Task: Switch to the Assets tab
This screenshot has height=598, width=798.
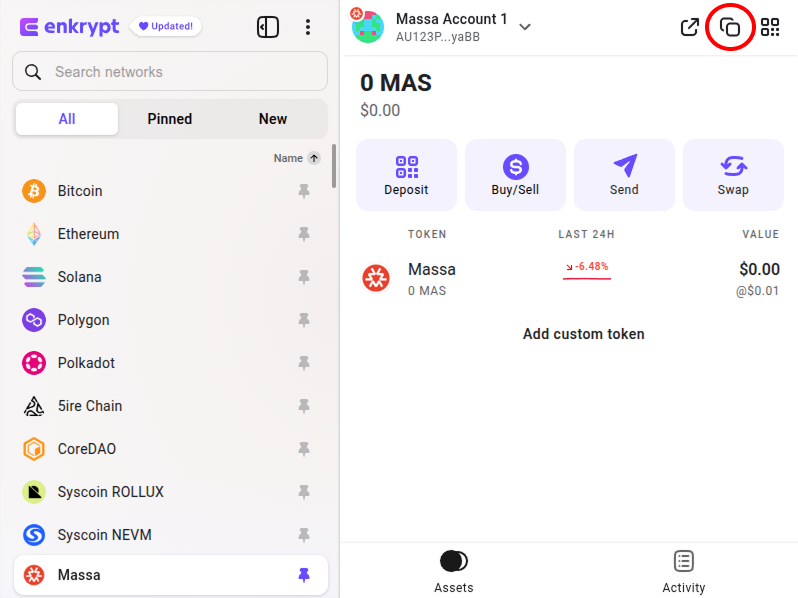Action: (x=453, y=572)
